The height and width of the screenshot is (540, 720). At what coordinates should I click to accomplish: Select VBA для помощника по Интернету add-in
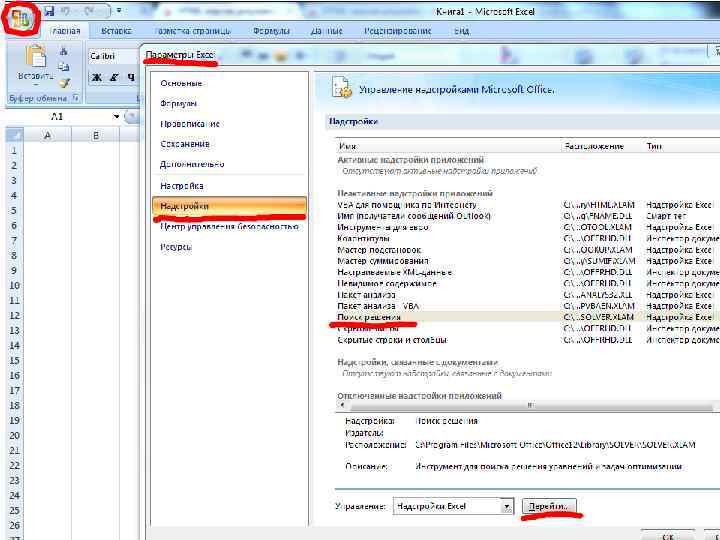[x=528, y=205]
